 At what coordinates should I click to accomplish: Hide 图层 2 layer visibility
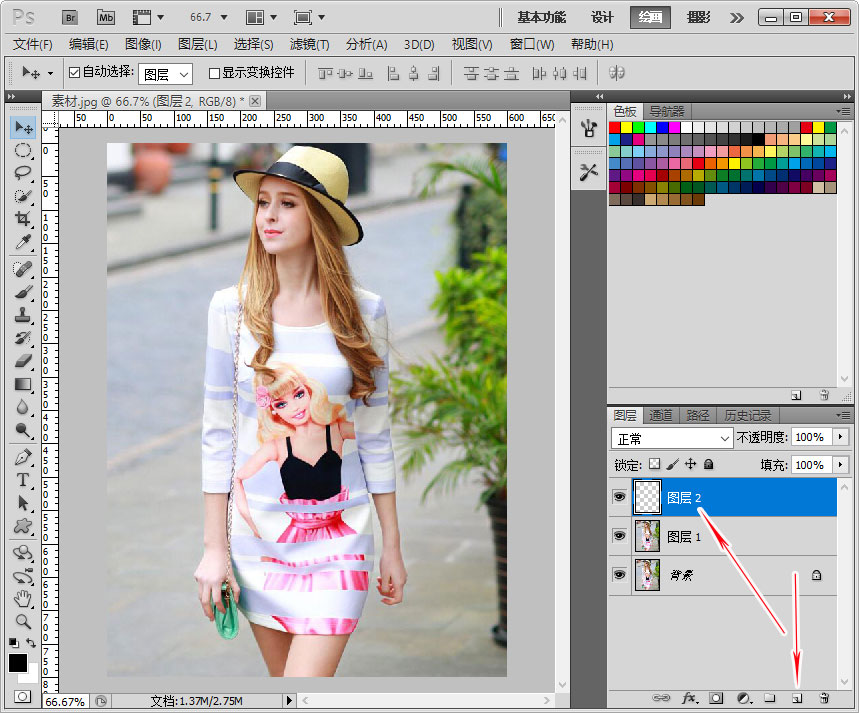click(620, 497)
